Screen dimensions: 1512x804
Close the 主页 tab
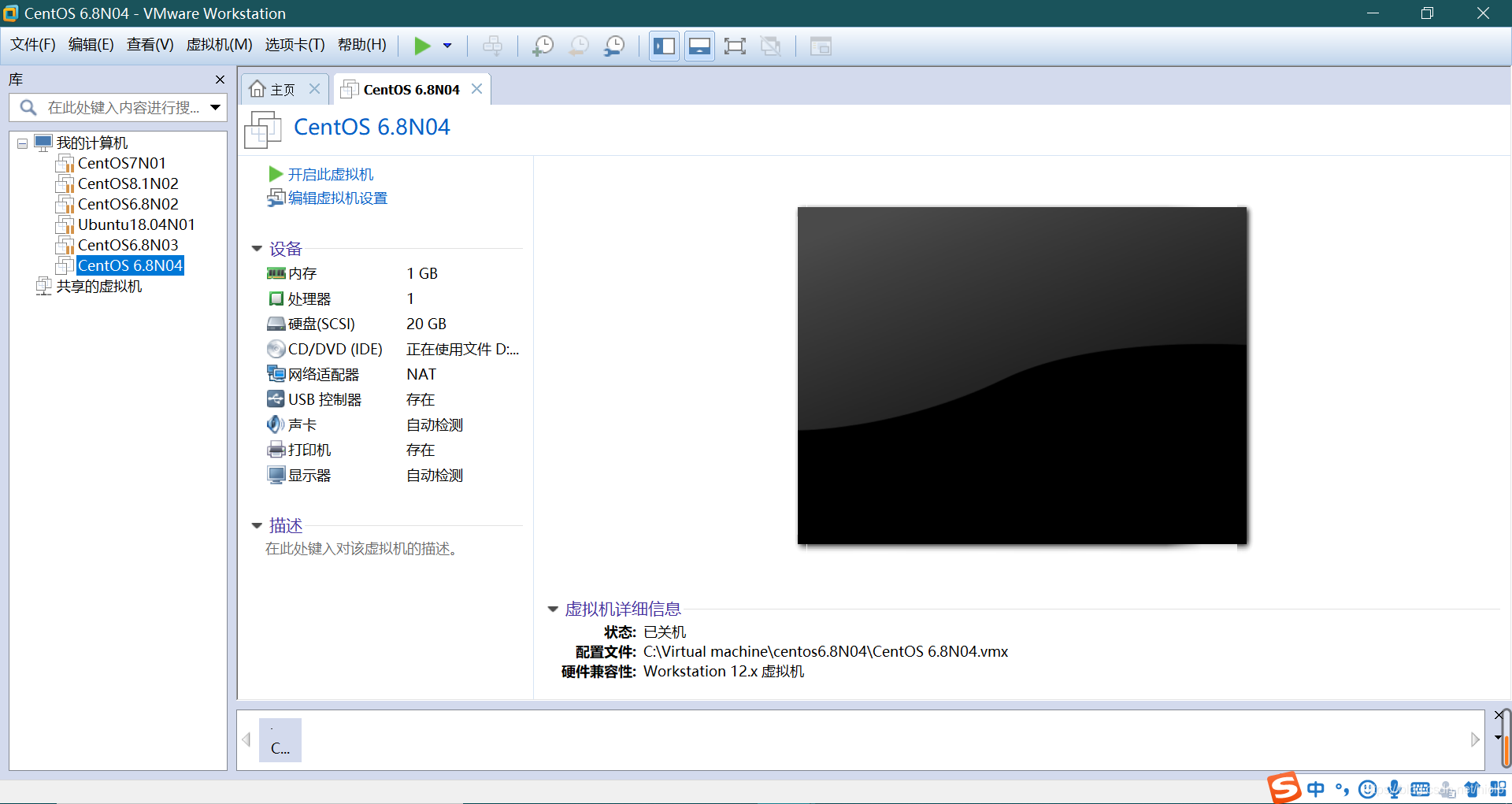314,89
